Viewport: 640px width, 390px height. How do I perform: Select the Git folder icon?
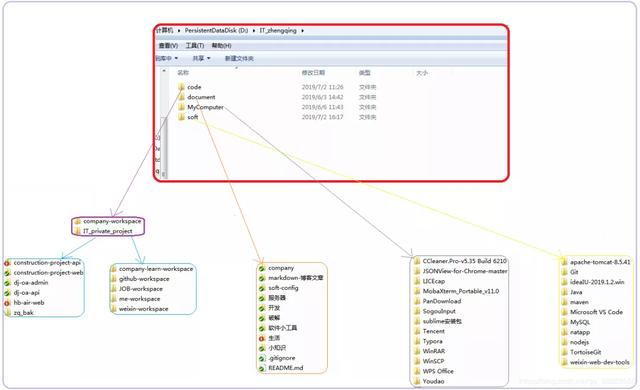564,272
